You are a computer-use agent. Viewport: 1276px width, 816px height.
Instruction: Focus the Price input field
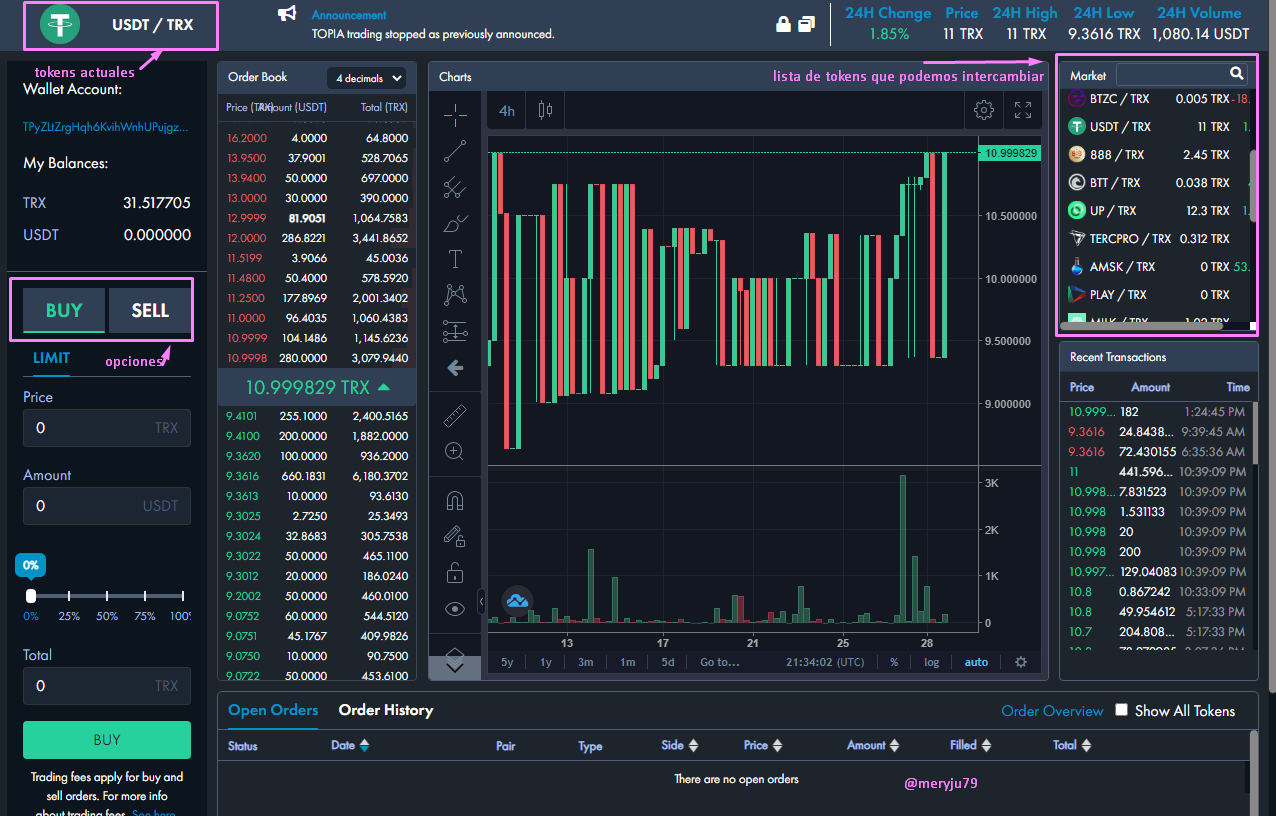click(x=107, y=427)
